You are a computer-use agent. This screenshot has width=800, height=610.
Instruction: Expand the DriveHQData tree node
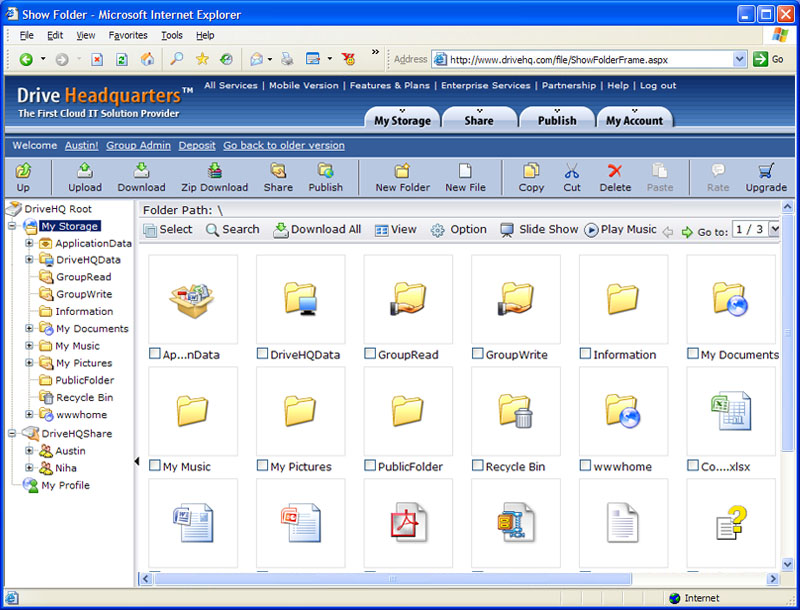(29, 260)
